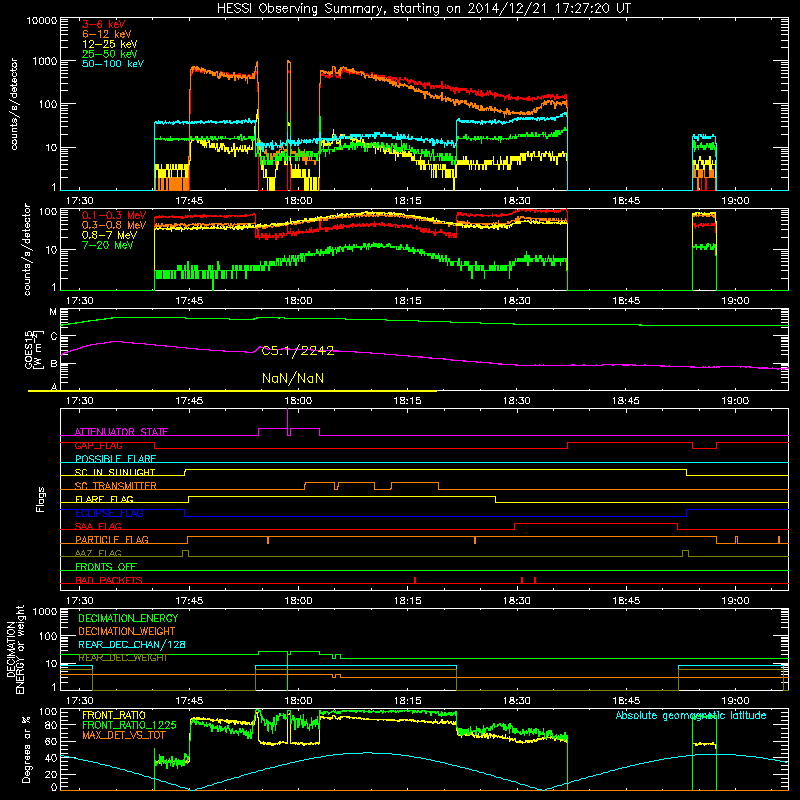Select the '25-50 keV' legend label
The width and height of the screenshot is (800, 800).
pos(110,54)
